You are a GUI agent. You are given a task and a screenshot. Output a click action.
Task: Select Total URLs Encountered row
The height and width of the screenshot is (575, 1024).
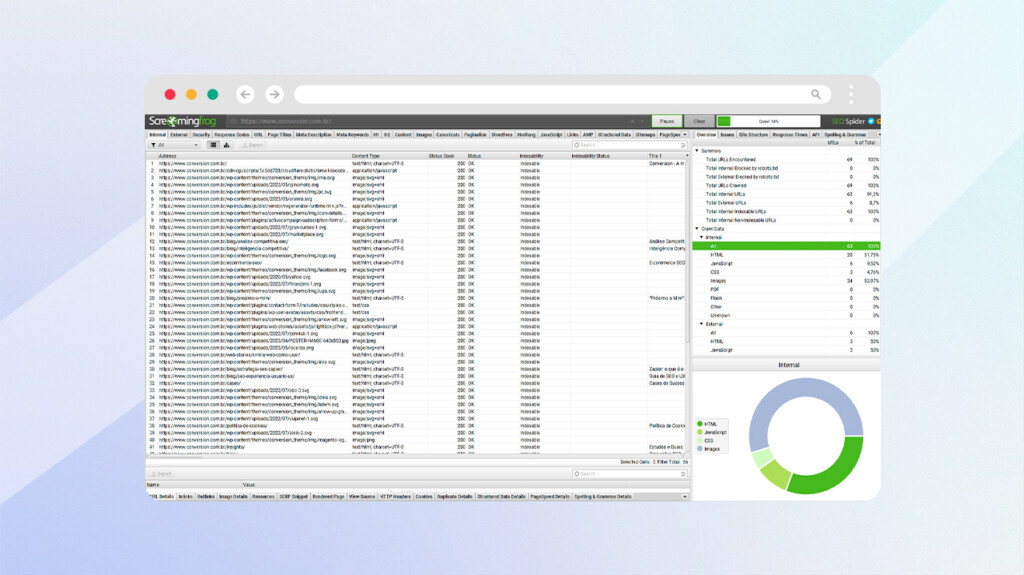pyautogui.click(x=786, y=159)
